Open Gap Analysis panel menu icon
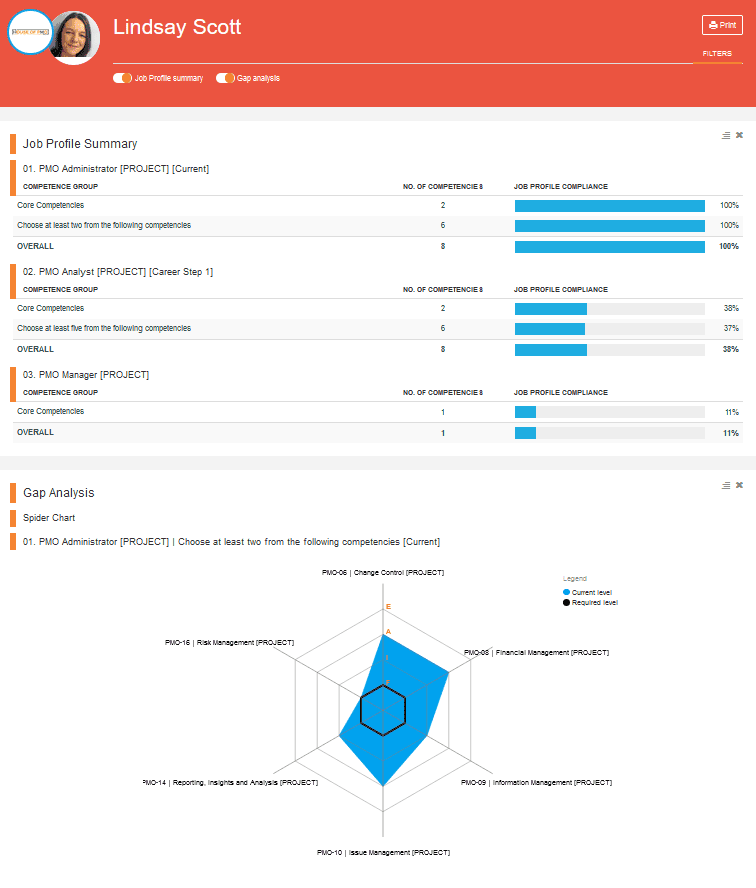 (x=725, y=485)
